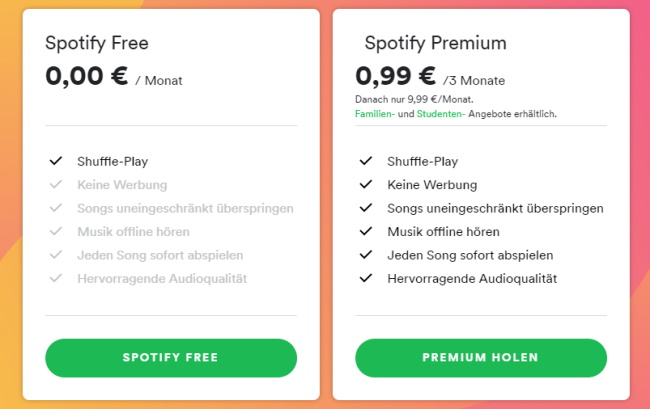Open the Familien offer link
Image resolution: width=650 pixels, height=409 pixels.
[375, 114]
